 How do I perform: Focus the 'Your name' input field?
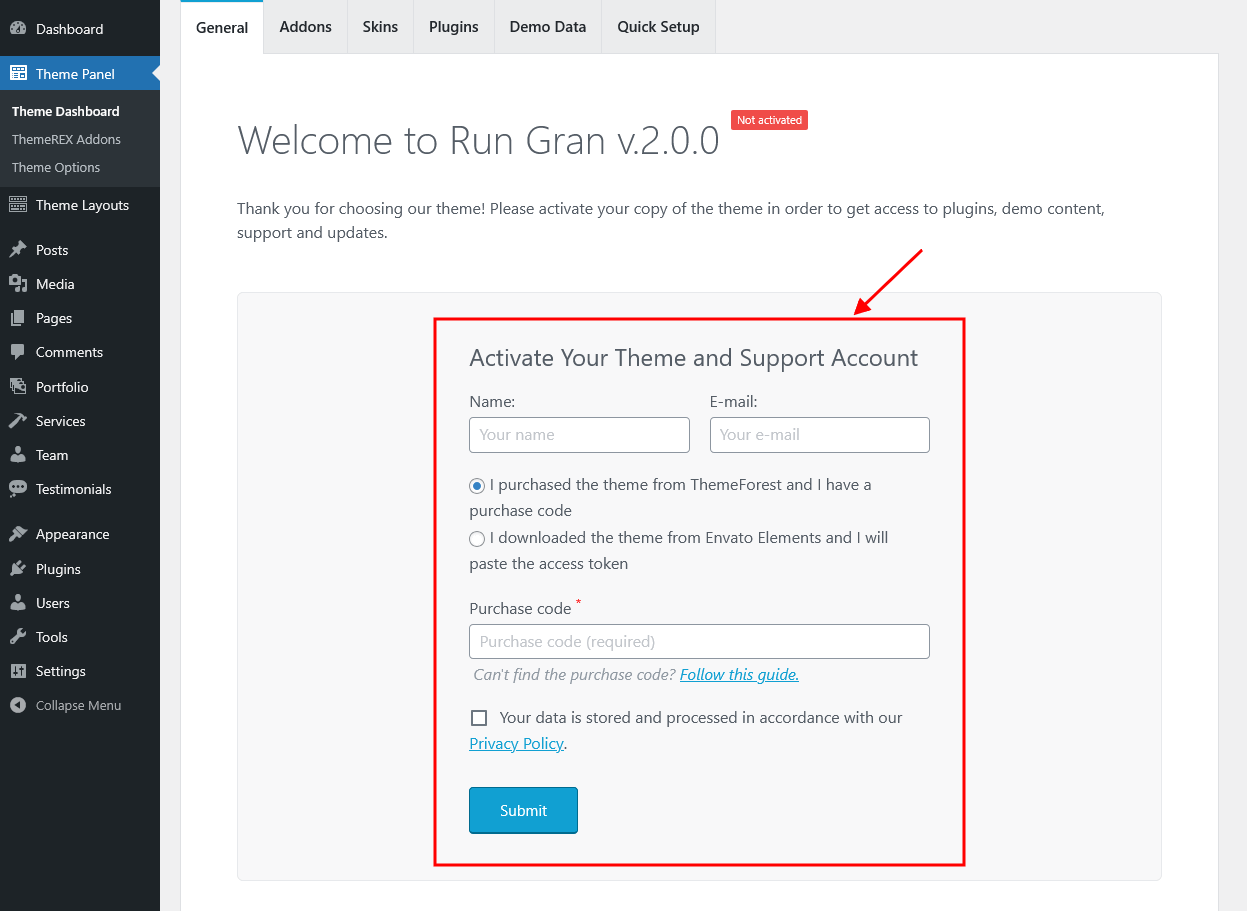tap(579, 435)
